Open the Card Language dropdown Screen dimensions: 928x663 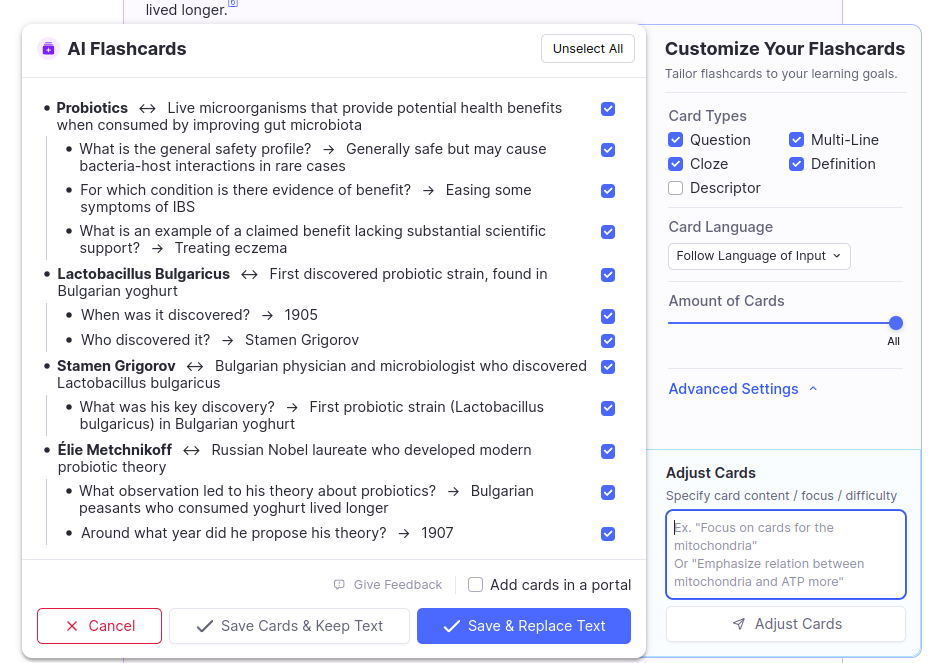click(x=759, y=256)
